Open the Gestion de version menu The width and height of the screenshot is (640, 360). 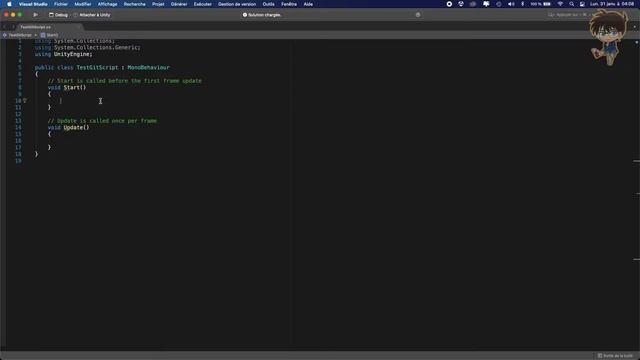[x=237, y=4]
